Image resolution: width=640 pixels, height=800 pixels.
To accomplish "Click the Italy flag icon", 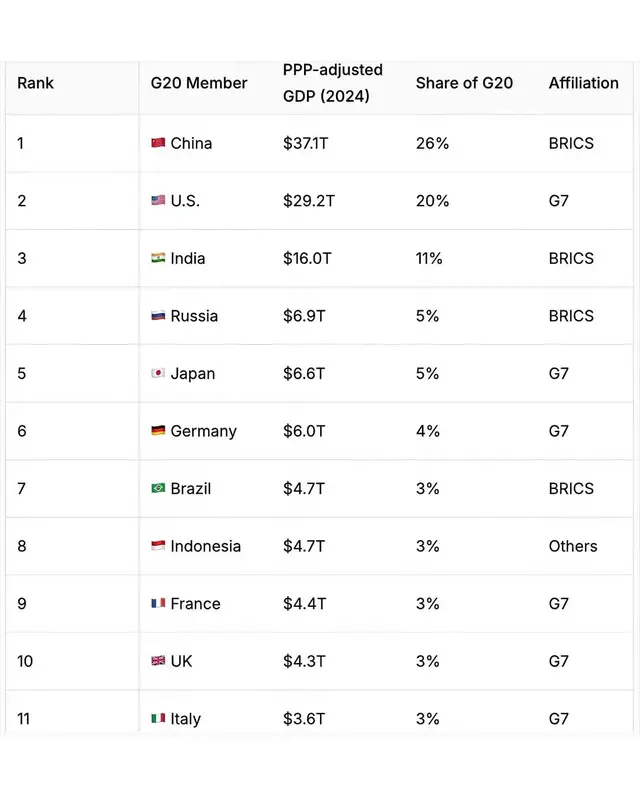I will tap(158, 718).
